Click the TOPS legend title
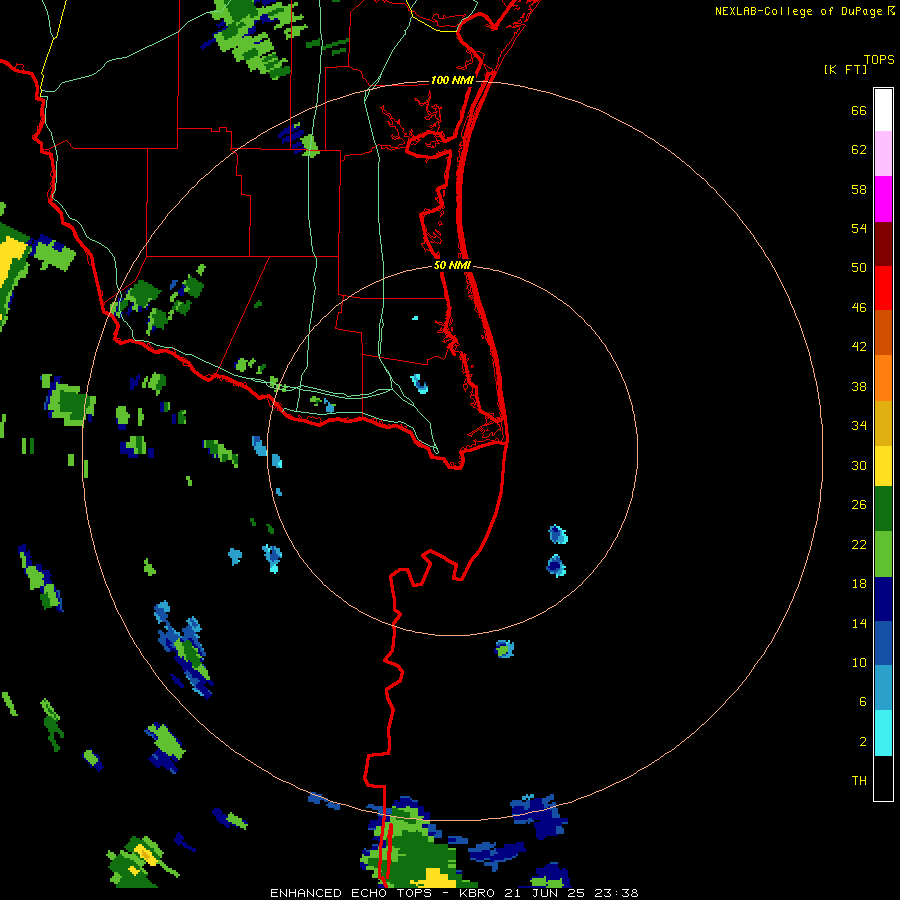This screenshot has width=900, height=900. coord(879,59)
